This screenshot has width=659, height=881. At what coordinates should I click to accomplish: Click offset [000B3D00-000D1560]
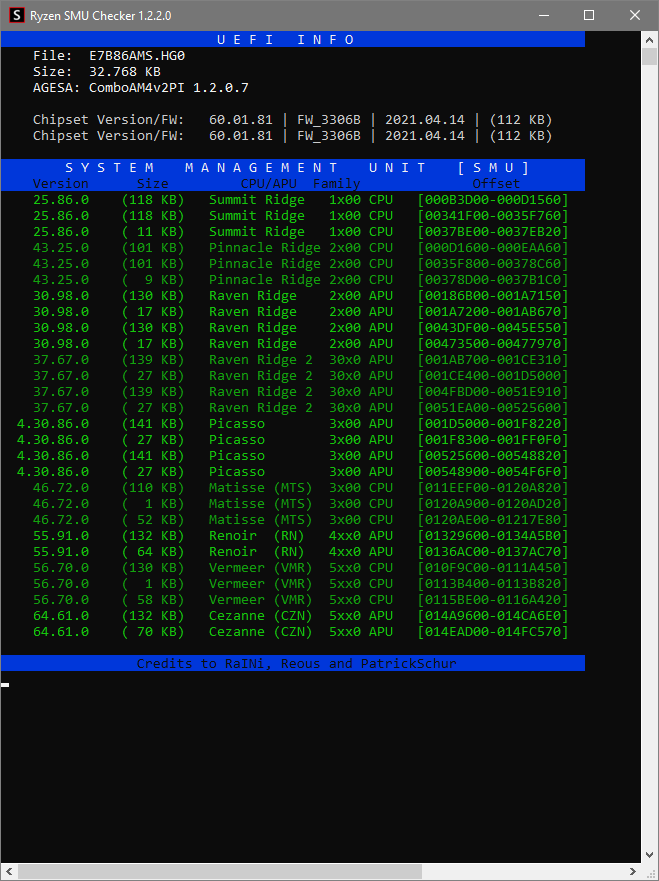tap(493, 199)
